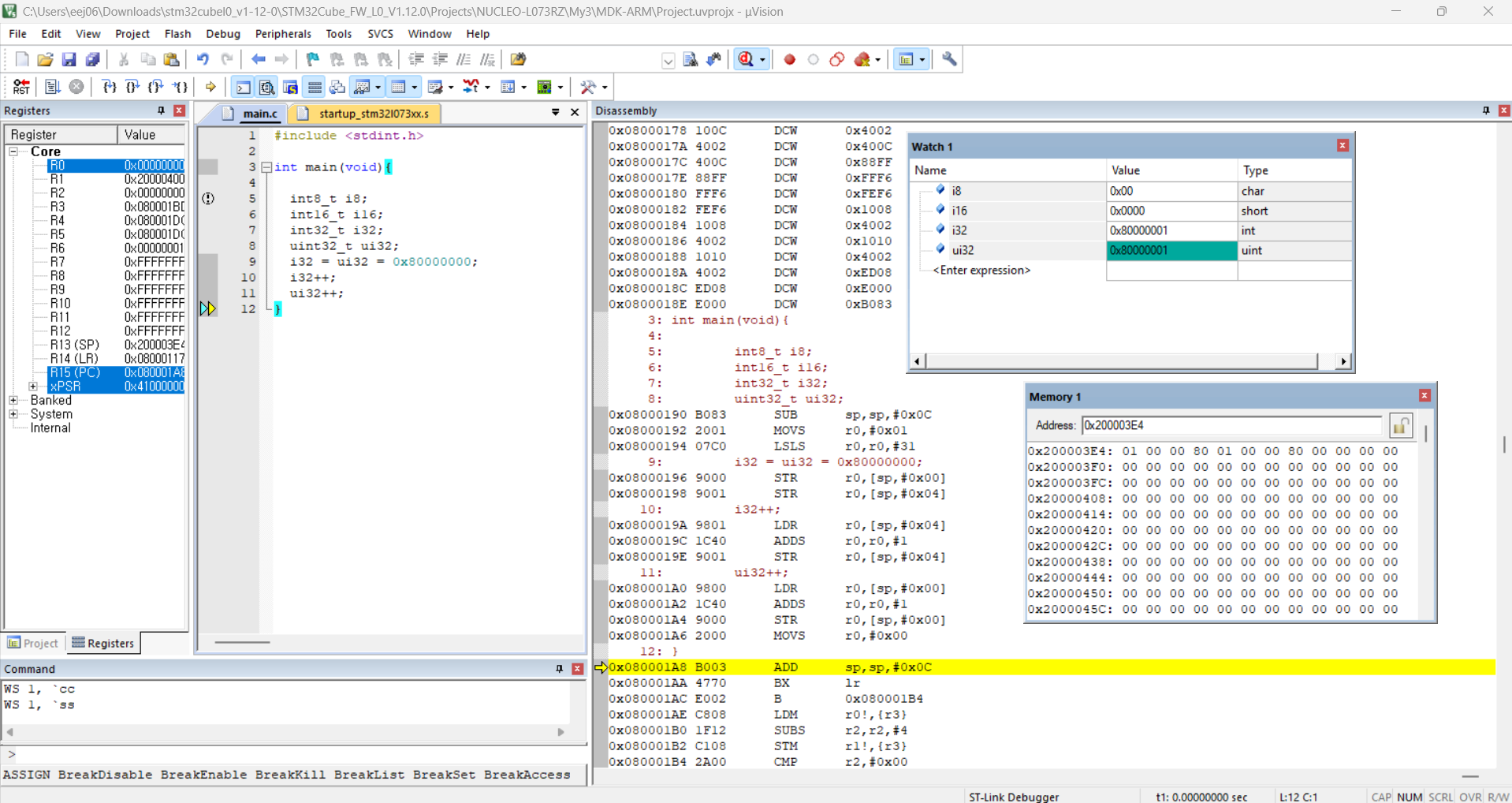Click the Open file folder icon
Screen dimensions: 1512x803
[x=46, y=59]
